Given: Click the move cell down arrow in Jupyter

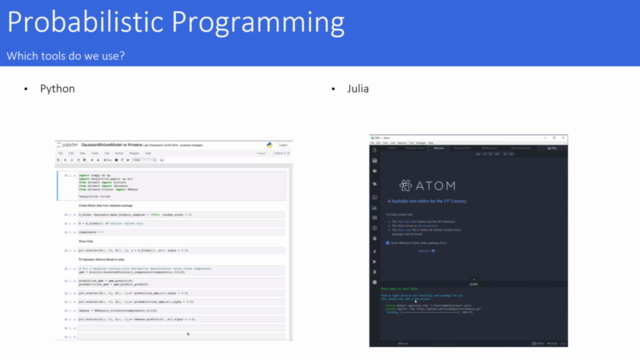Looking at the screenshot, I should (x=98, y=160).
